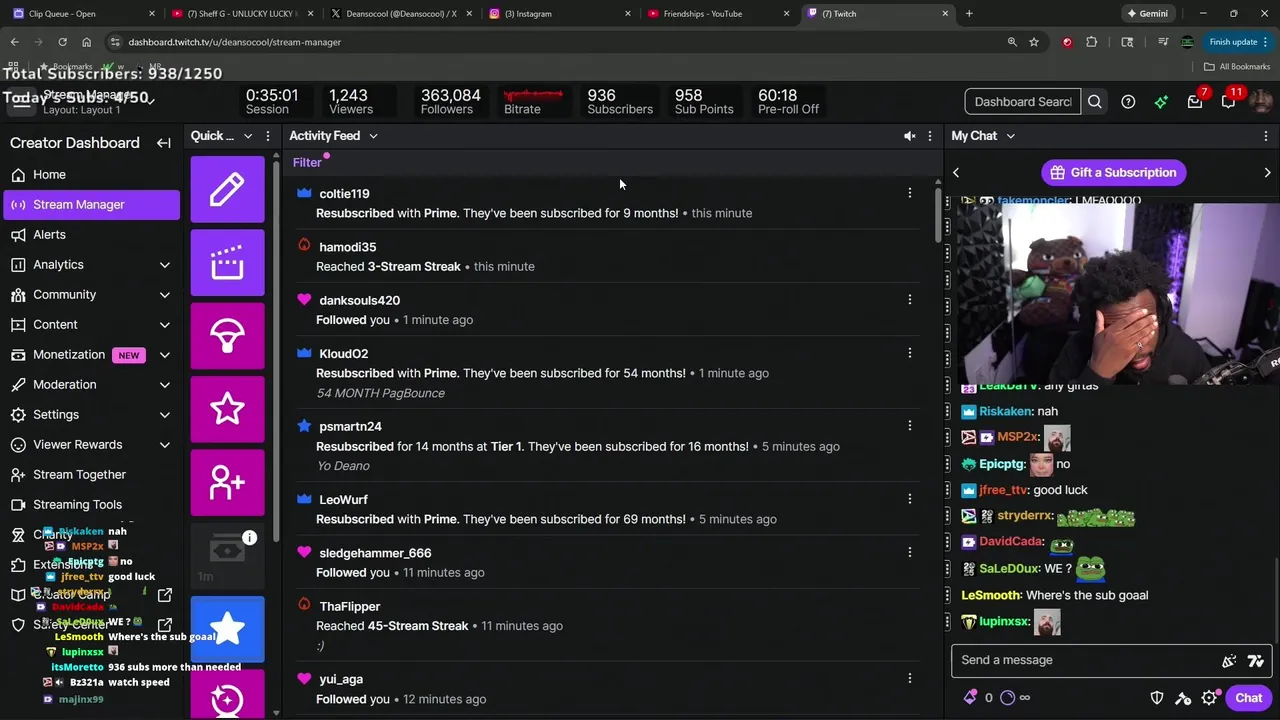Click the moderation hammer-clock icon below chat
1280x720 pixels.
point(1183,698)
